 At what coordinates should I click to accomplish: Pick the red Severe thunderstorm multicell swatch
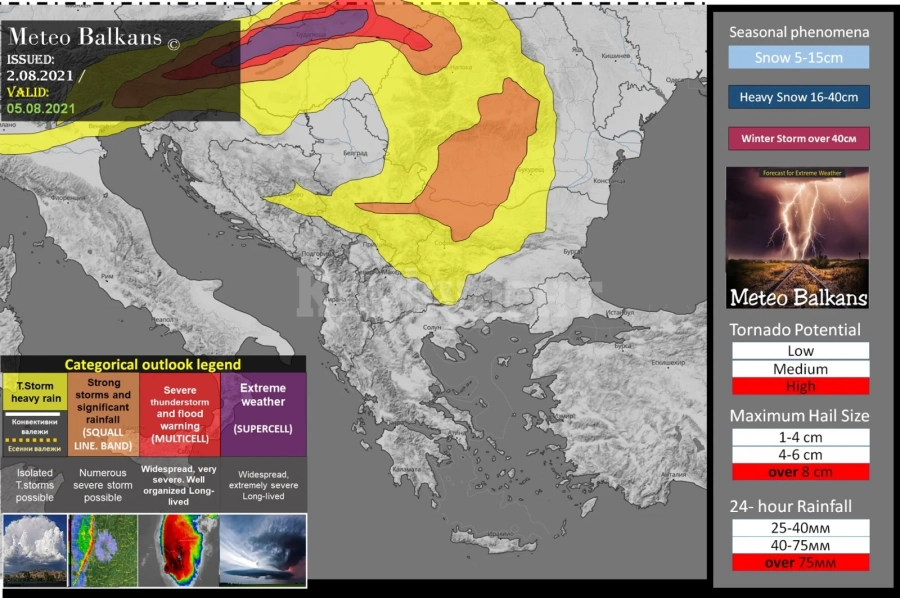pos(180,414)
